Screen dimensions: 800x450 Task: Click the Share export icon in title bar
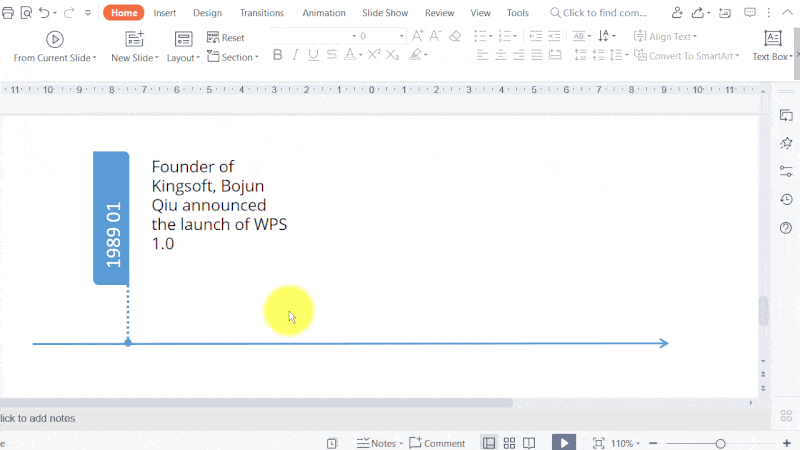click(697, 13)
